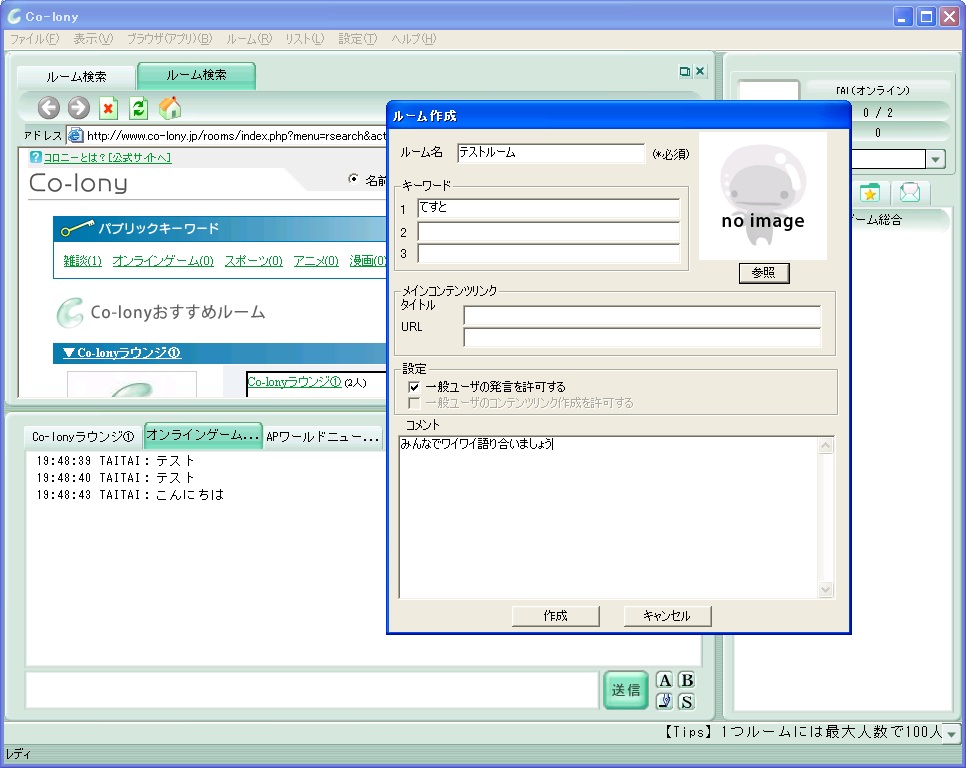Open the mail envelope icon
Image resolution: width=966 pixels, height=768 pixels.
click(910, 193)
